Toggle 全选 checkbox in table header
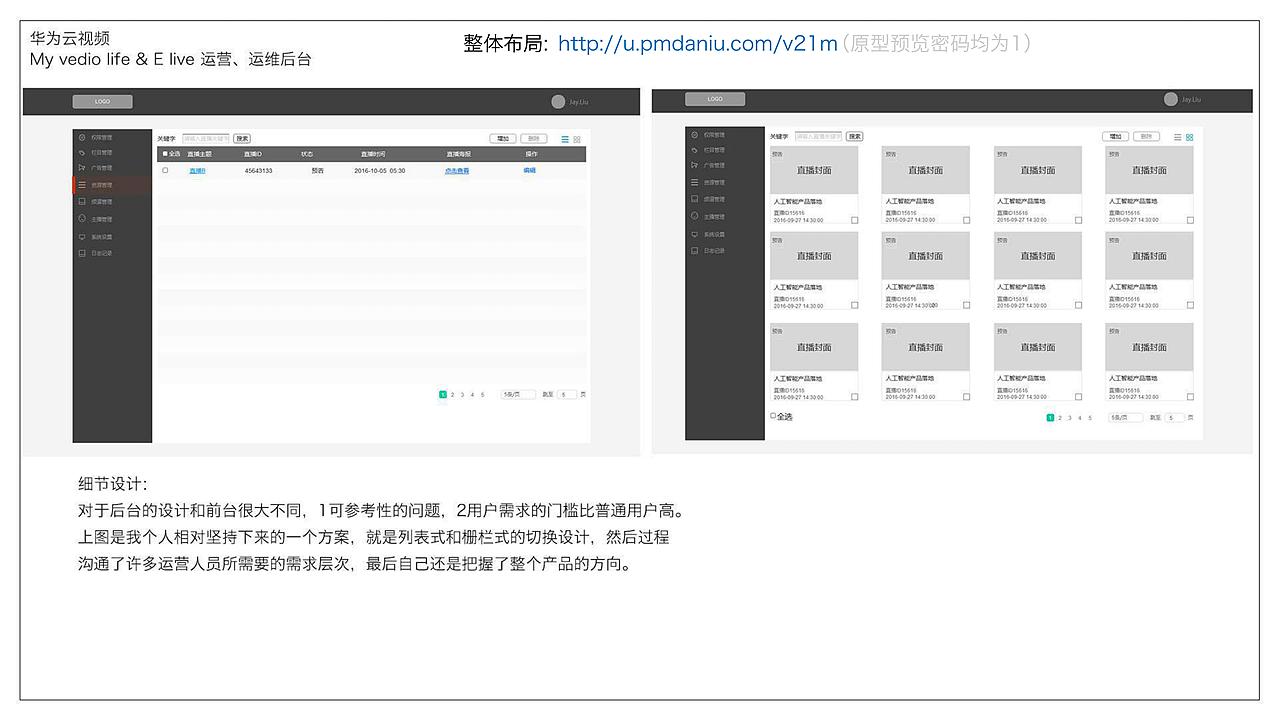Viewport: 1280px width, 720px height. 165,154
